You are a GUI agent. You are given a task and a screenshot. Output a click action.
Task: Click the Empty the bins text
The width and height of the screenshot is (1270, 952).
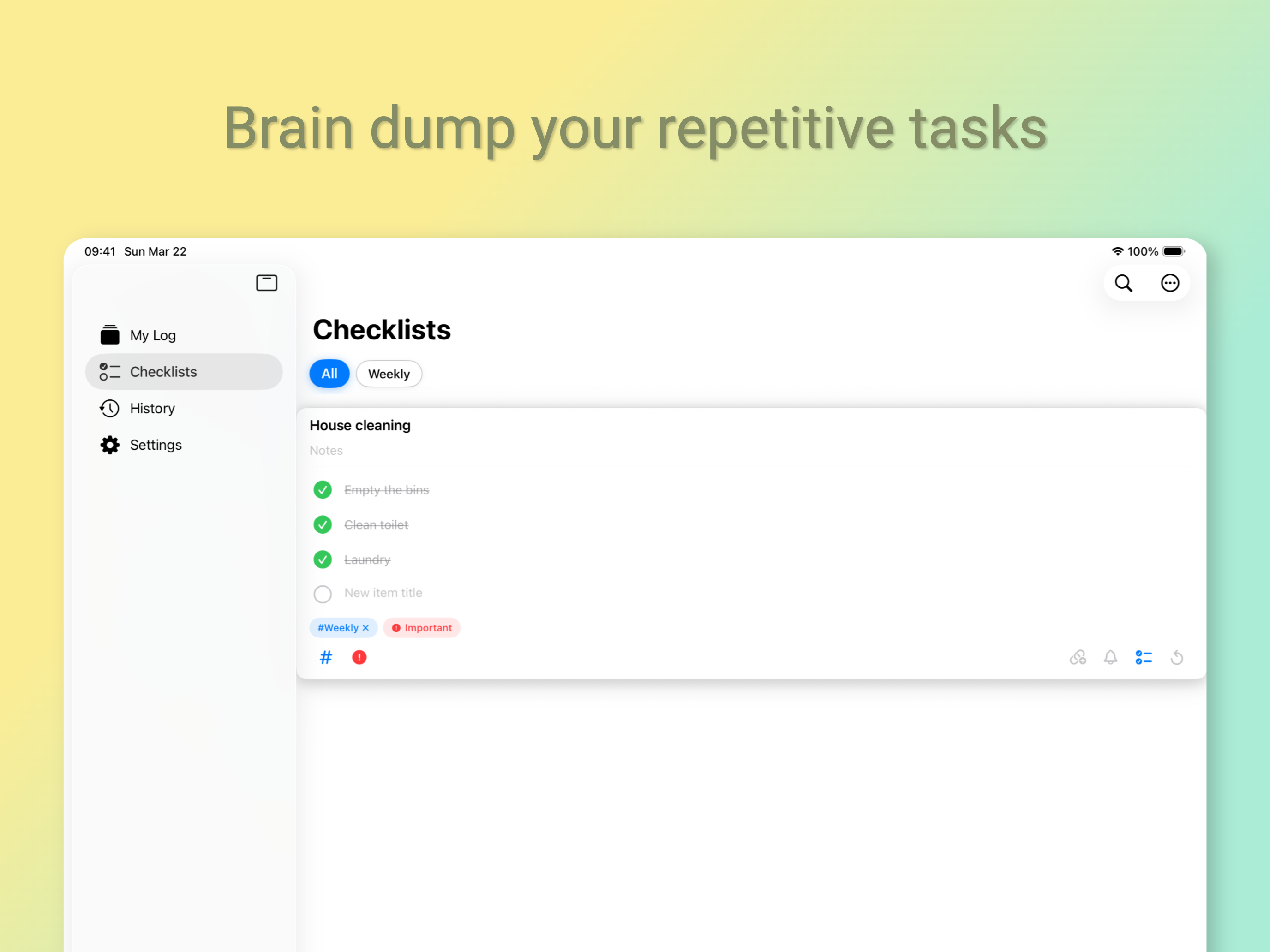387,490
